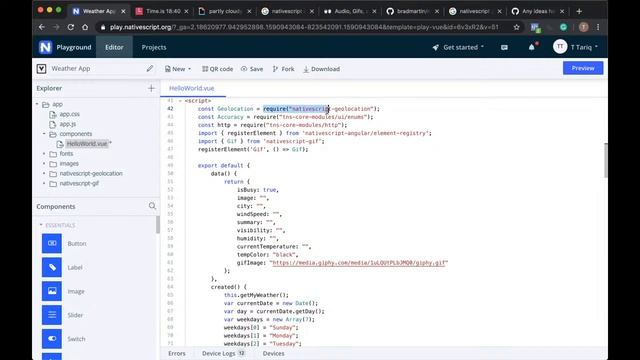Click the NativeScript Playground logo
Viewport: 640px width, 360px height.
pyautogui.click(x=45, y=47)
